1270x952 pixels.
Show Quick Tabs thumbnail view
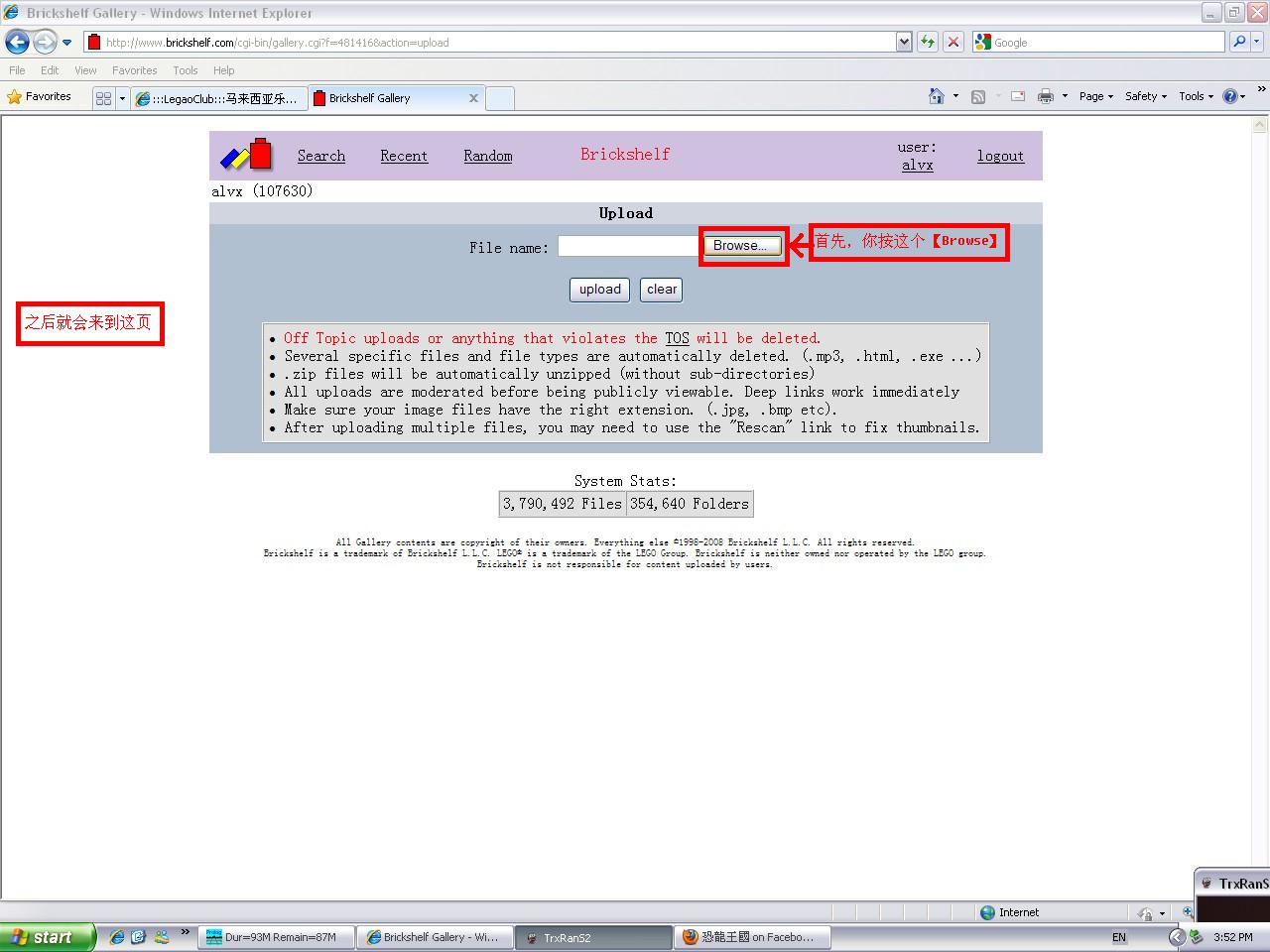click(x=103, y=98)
